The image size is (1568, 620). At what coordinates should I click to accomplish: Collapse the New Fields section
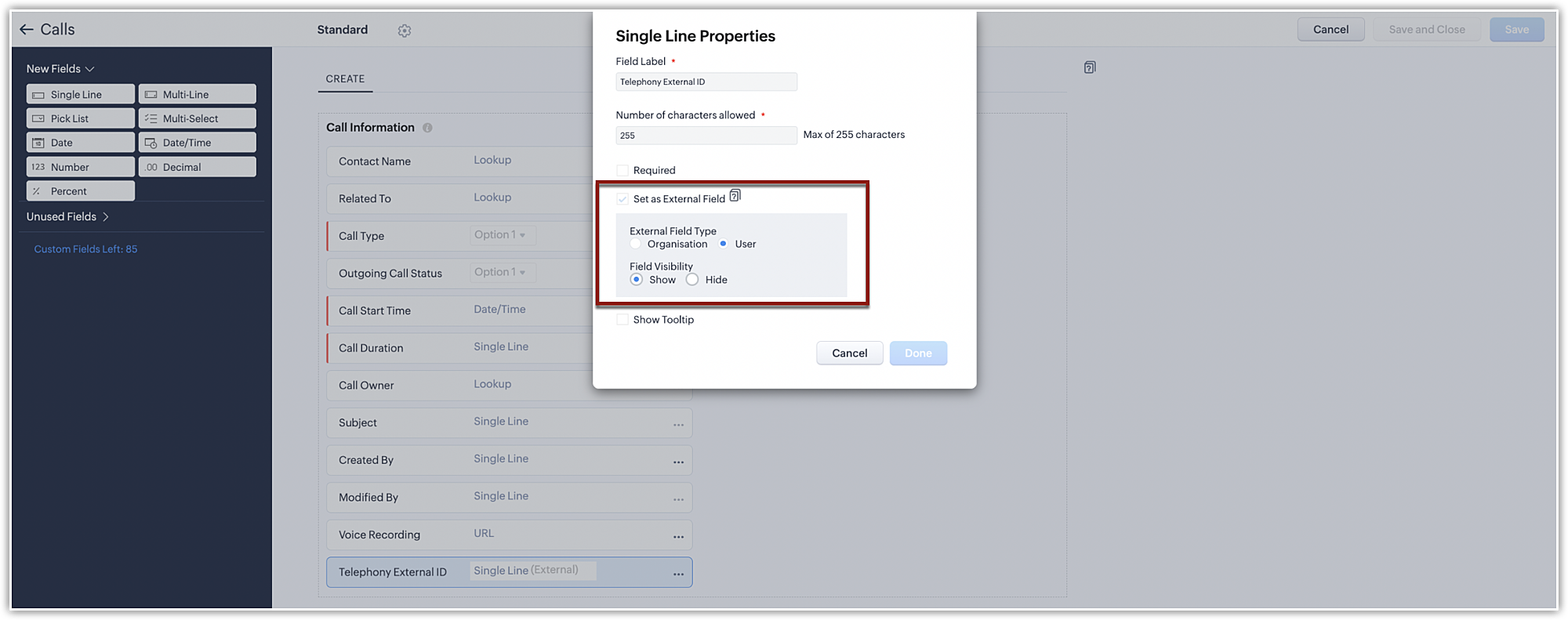click(x=89, y=69)
